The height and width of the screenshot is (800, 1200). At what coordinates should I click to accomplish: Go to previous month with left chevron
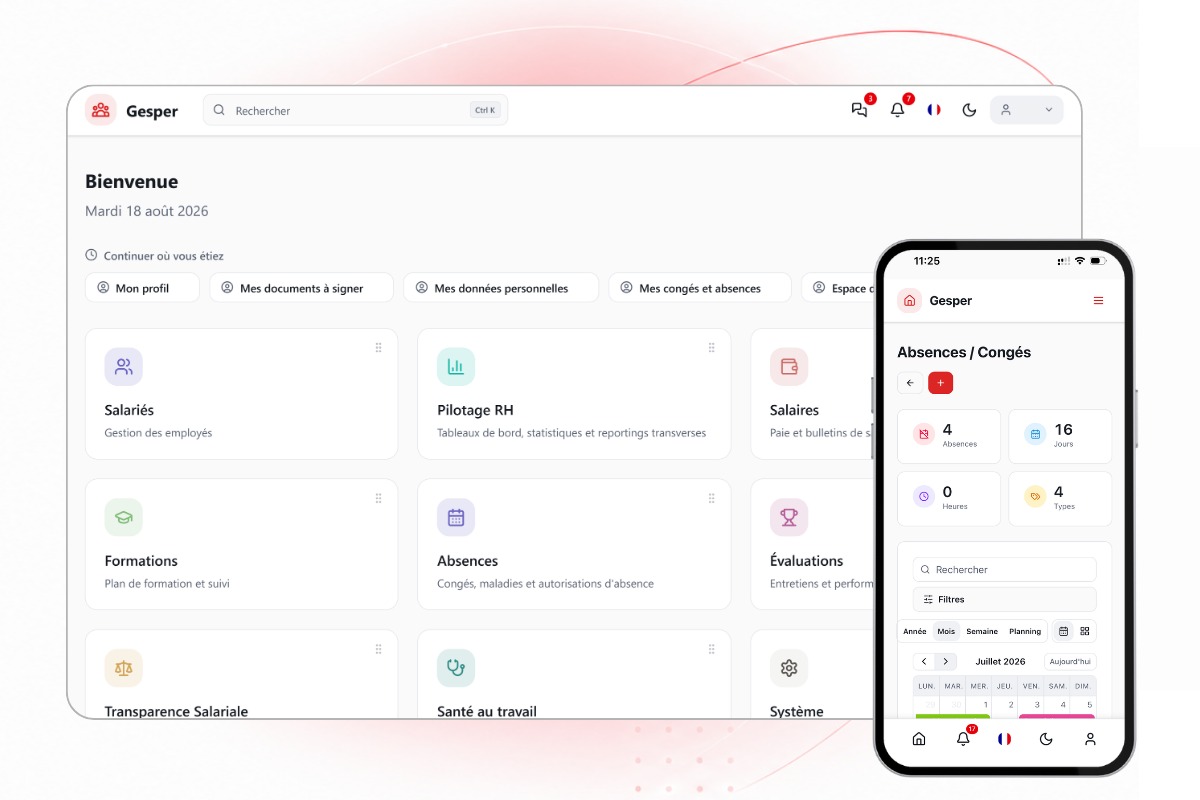[x=924, y=661]
